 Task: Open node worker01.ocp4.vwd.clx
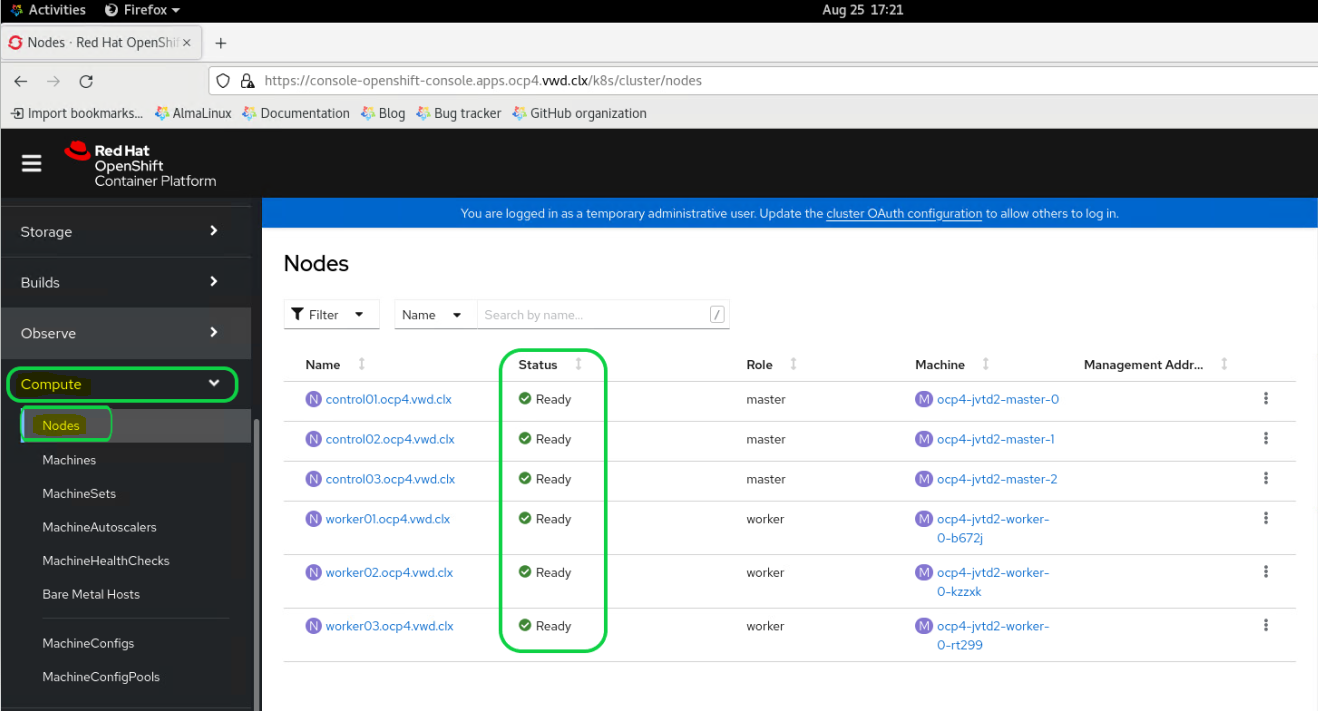coord(388,519)
